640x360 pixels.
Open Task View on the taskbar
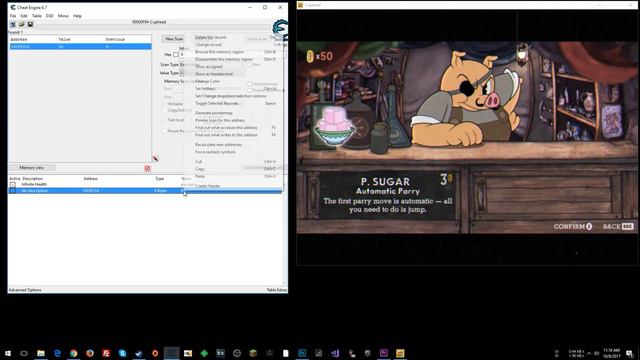pyautogui.click(x=24, y=353)
